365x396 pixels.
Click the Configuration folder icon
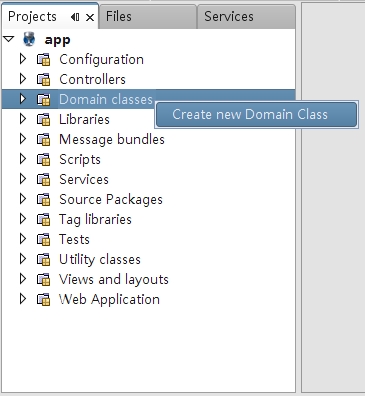point(43,60)
